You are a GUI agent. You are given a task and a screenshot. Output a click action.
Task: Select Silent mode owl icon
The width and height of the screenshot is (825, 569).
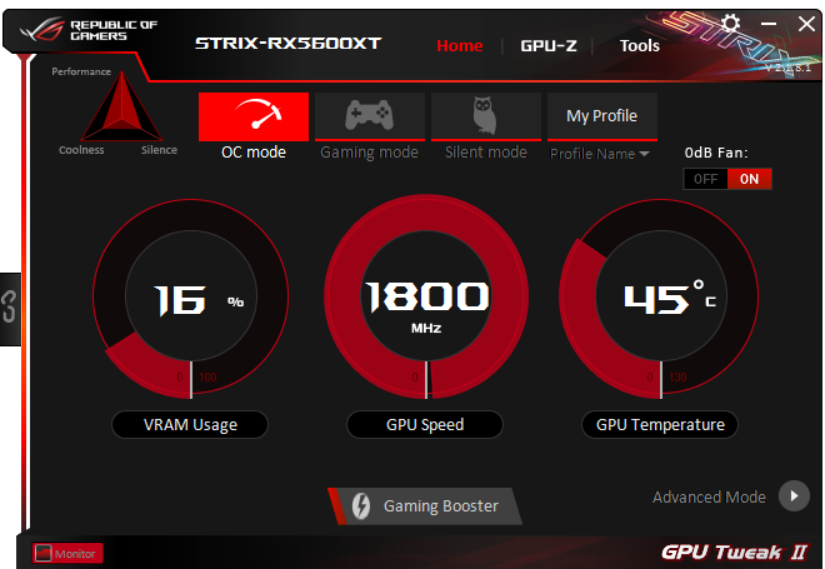click(x=486, y=115)
